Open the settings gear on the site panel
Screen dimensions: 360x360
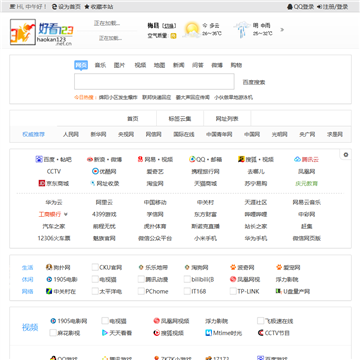346,155
